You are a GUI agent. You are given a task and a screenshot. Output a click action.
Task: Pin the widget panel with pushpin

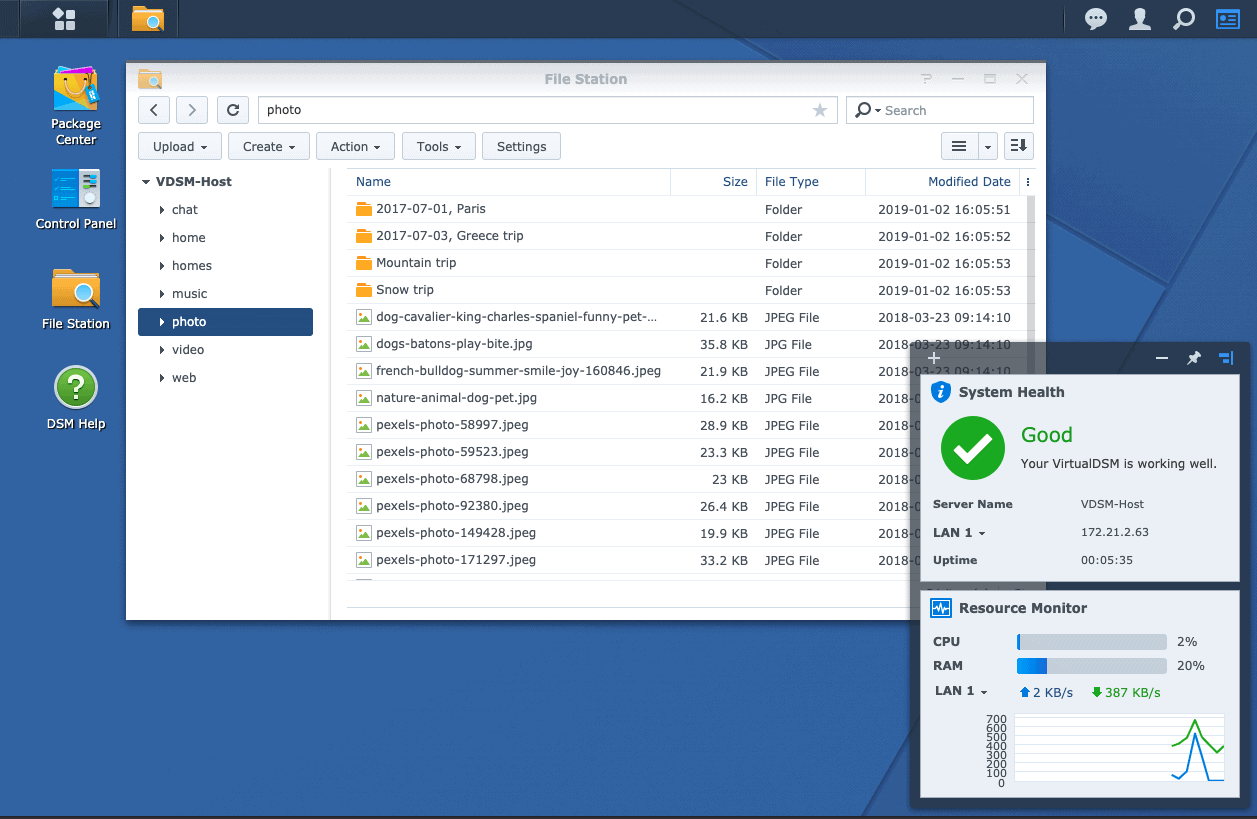1193,358
